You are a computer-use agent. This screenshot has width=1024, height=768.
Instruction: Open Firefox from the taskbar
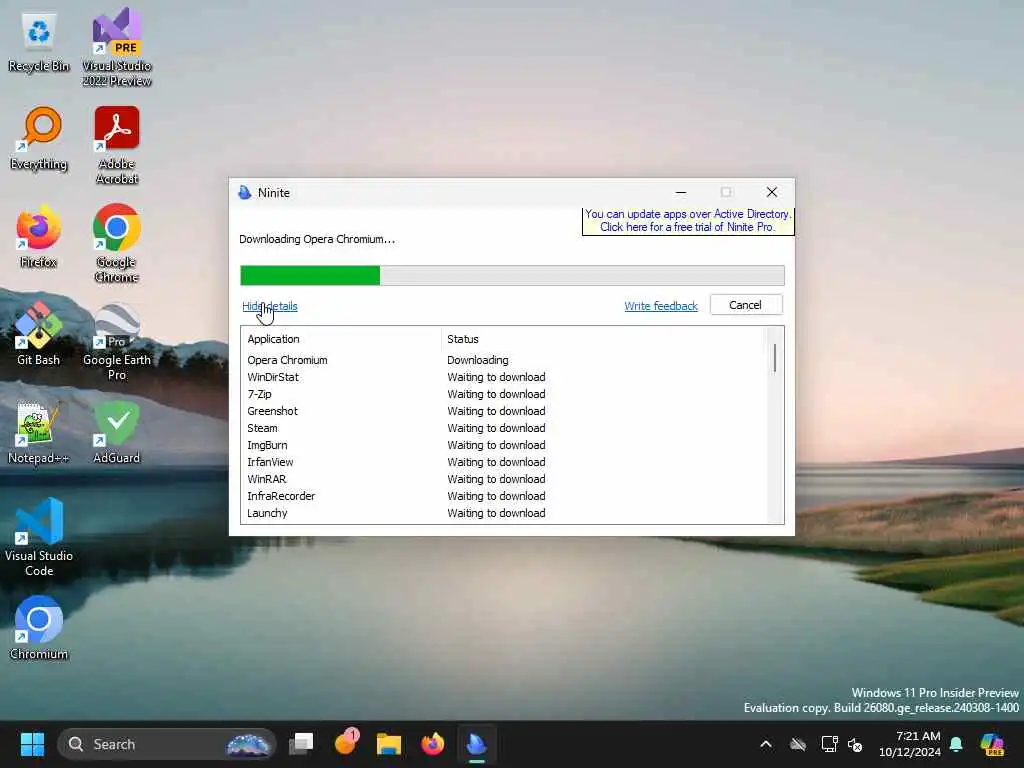(x=432, y=744)
